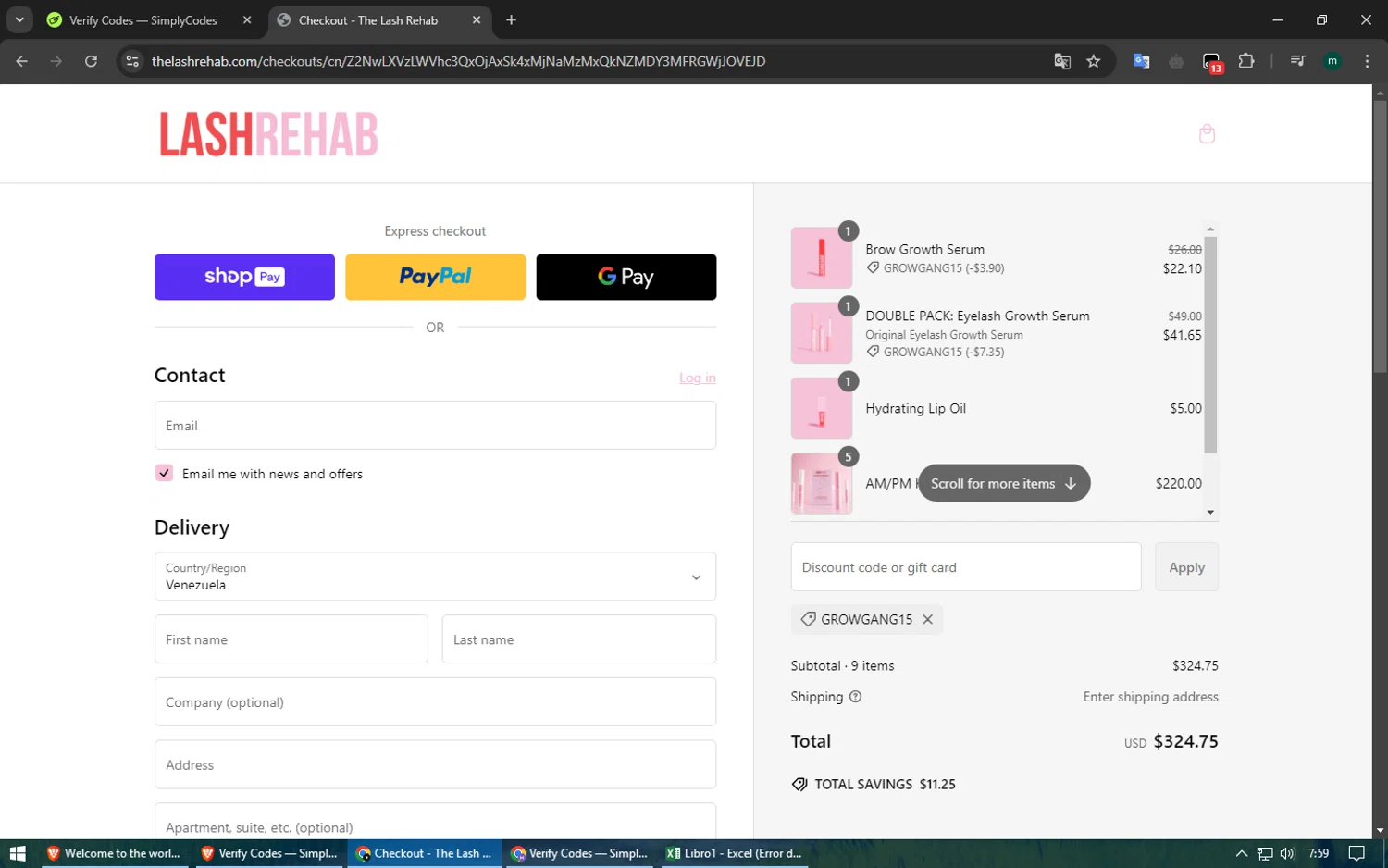
Task: Click the Apply discount button
Action: (1186, 567)
